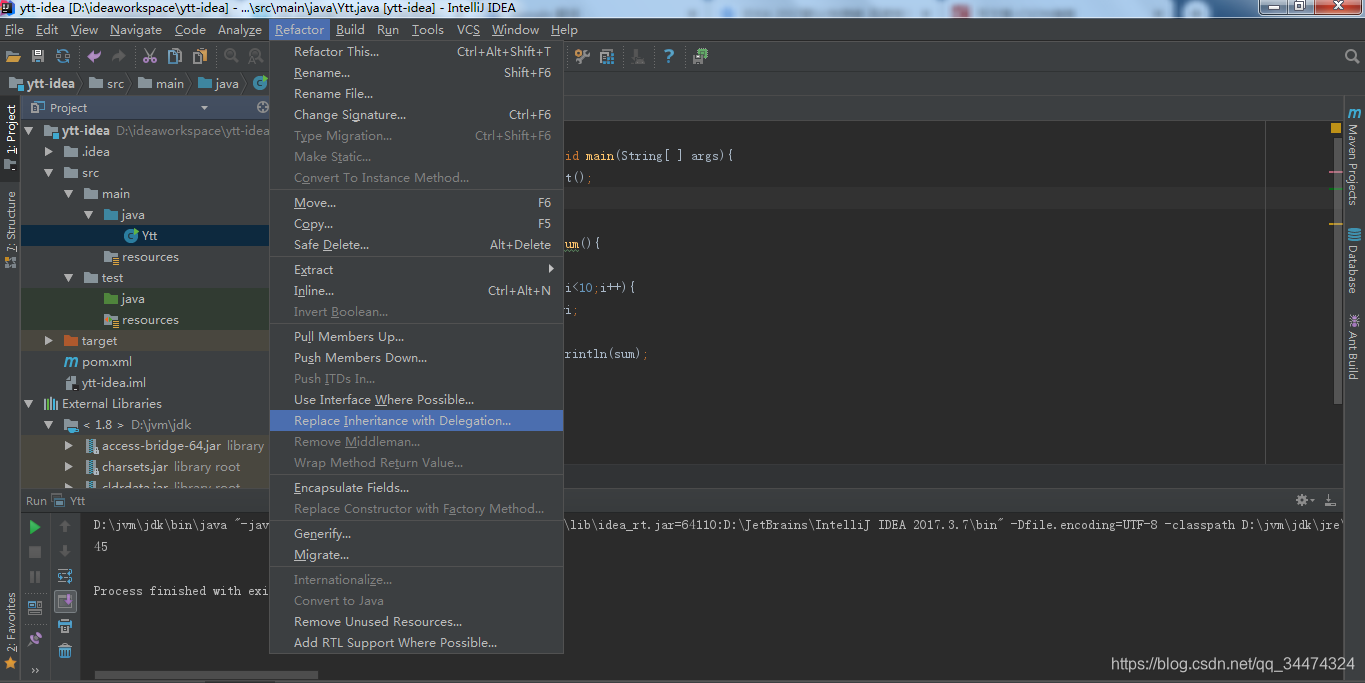Collapse the src folder arrow
1365x683 pixels.
point(49,173)
